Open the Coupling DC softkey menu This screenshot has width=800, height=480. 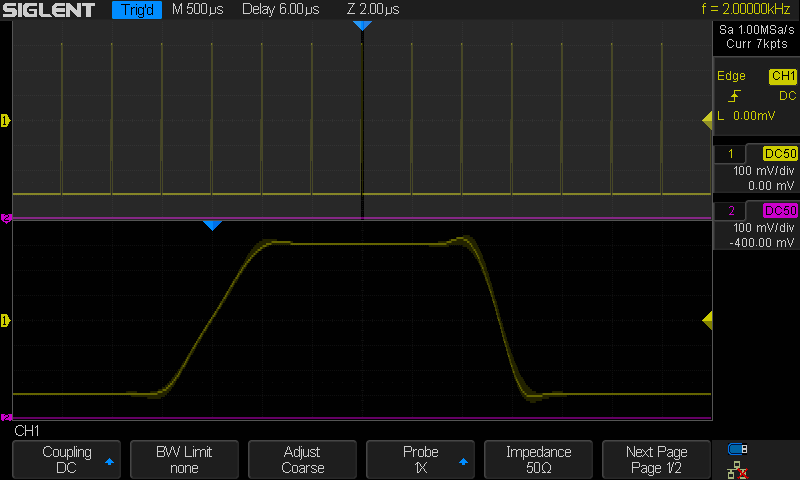(x=66, y=460)
